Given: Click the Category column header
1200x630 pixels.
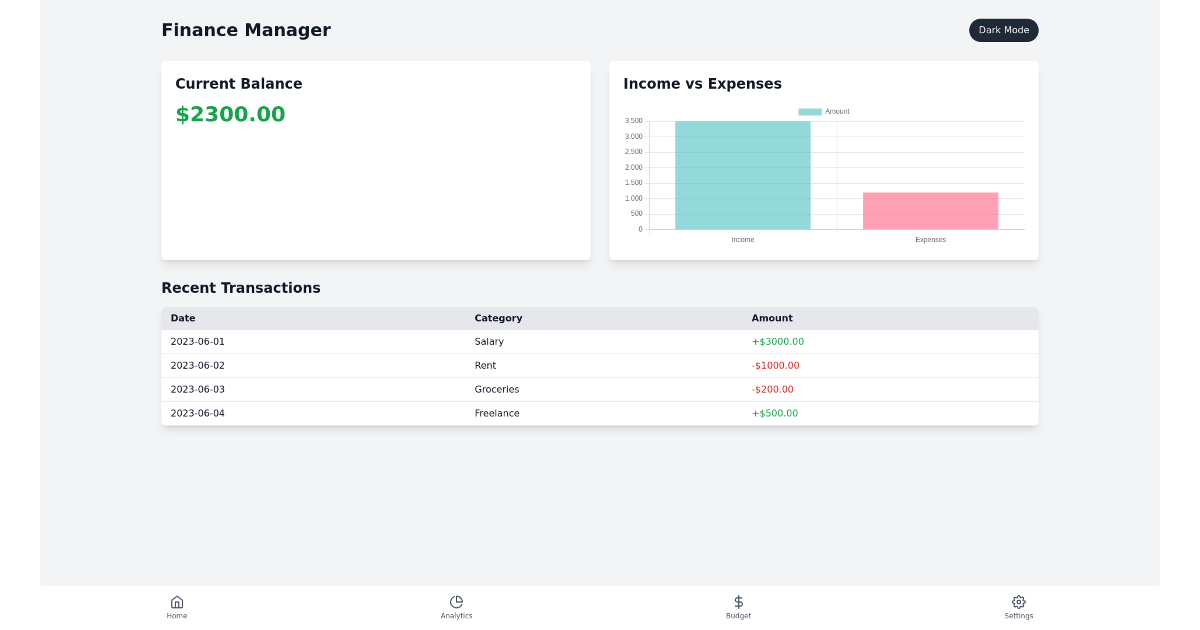Looking at the screenshot, I should tap(498, 318).
